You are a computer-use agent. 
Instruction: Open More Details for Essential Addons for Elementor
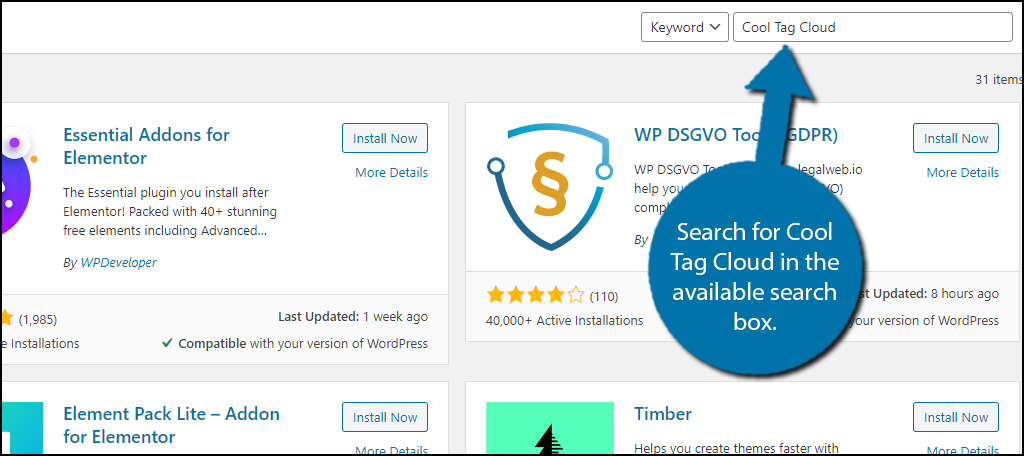click(x=391, y=172)
